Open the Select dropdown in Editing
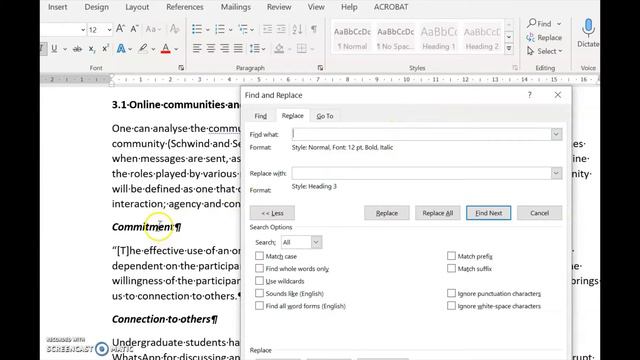This screenshot has width=640, height=360. coord(560,51)
